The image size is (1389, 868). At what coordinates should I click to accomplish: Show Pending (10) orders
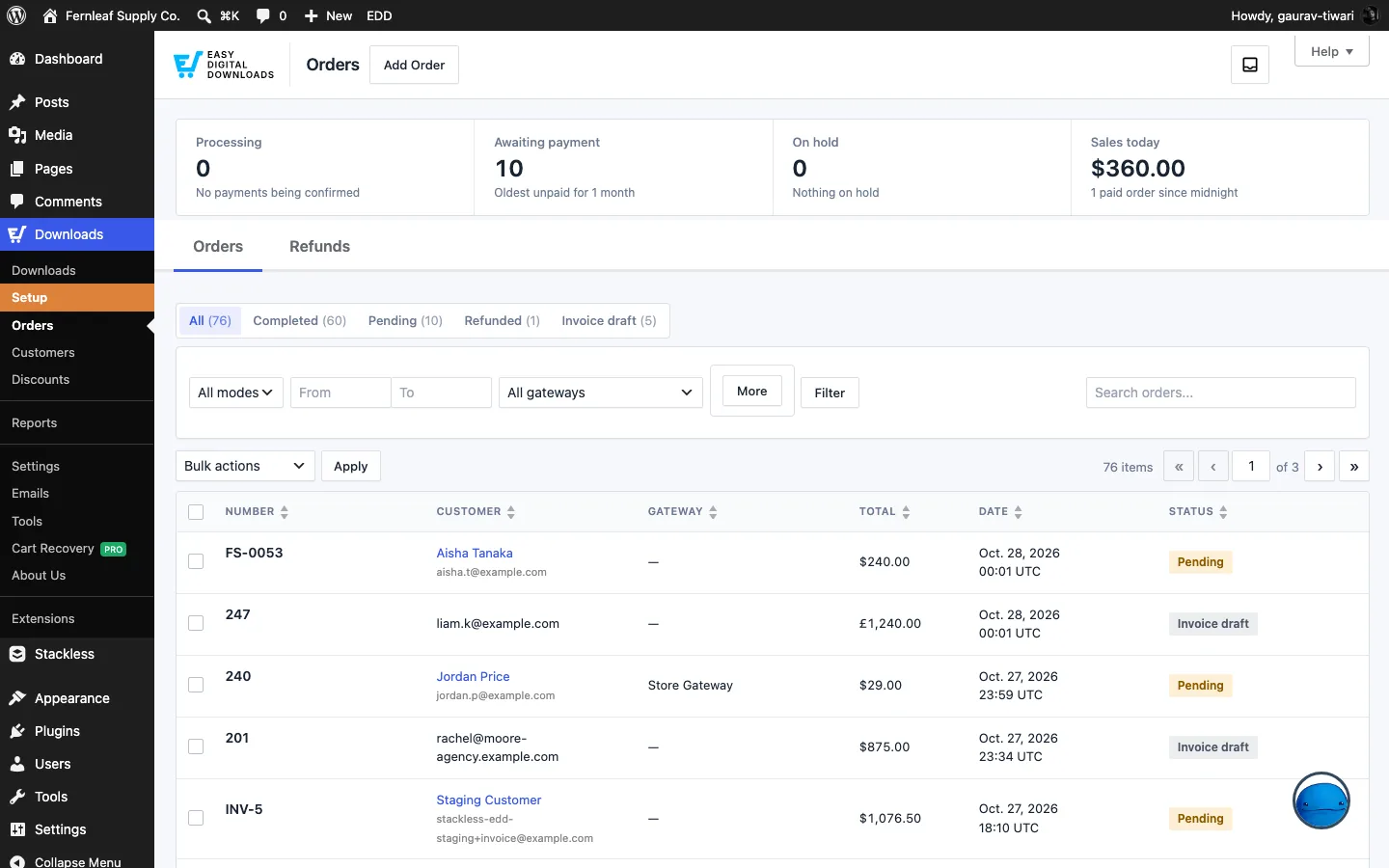pos(405,321)
